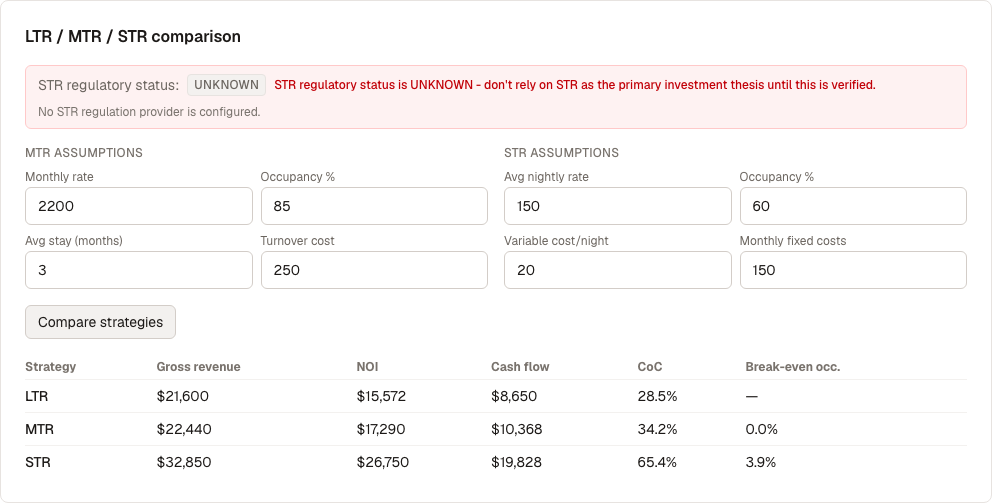992x503 pixels.
Task: Click MTR cash flow $10,368
Action: [516, 430]
